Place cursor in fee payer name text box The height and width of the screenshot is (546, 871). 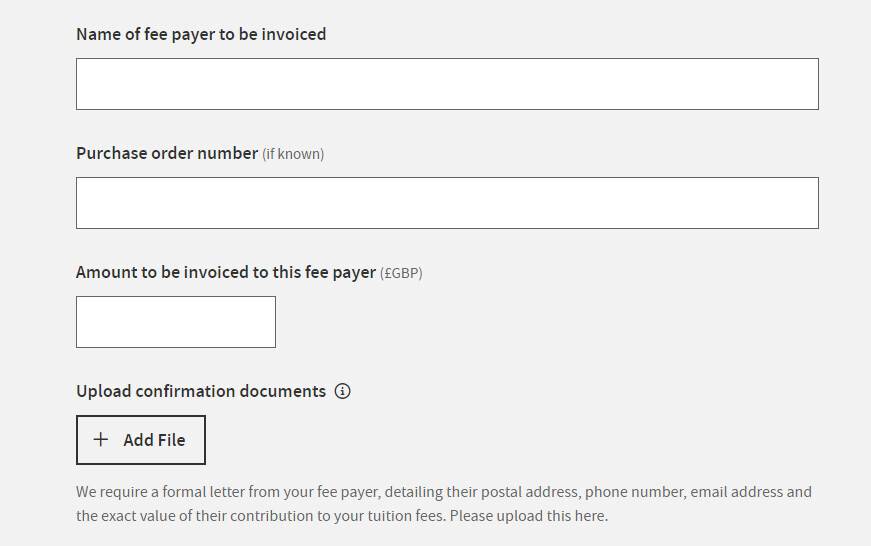pyautogui.click(x=447, y=84)
